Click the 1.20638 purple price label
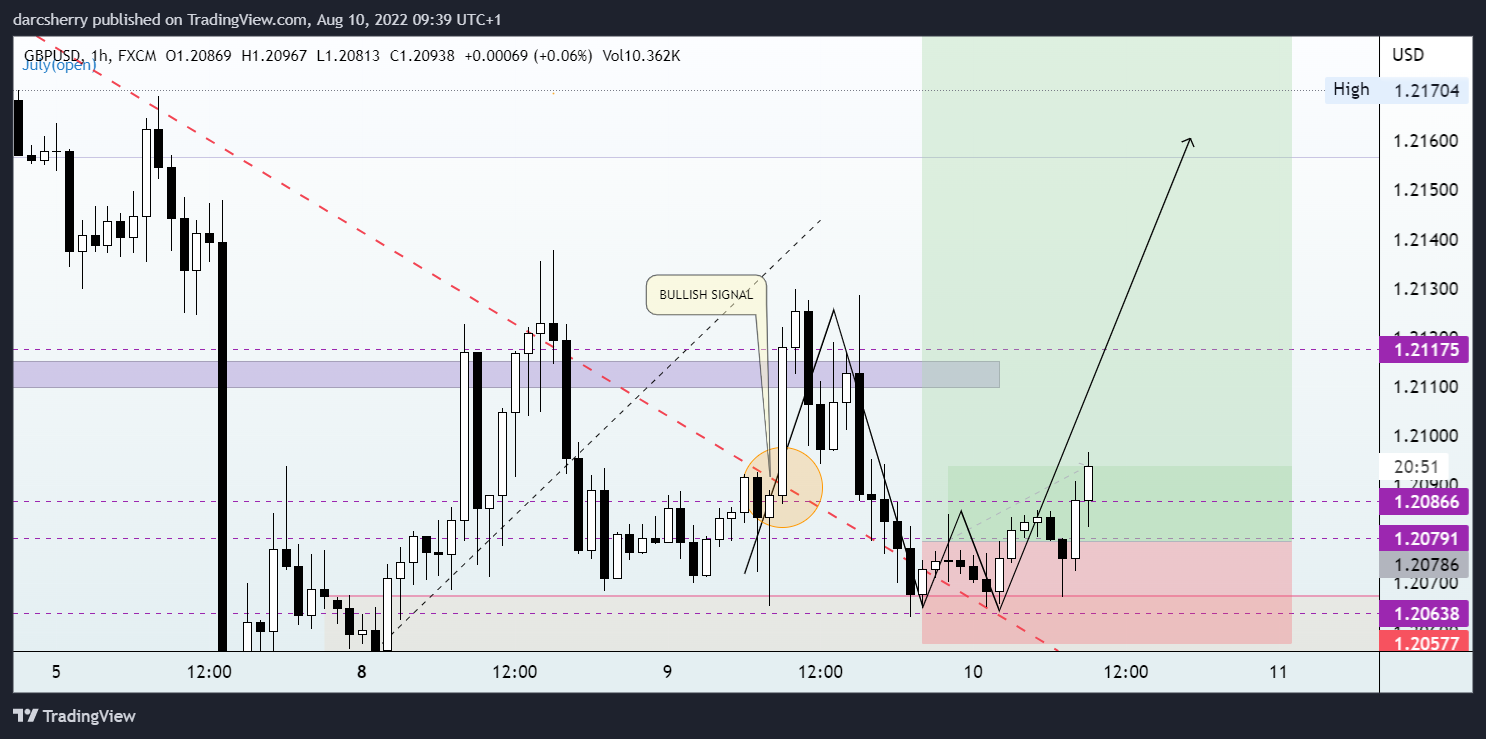 coord(1424,613)
